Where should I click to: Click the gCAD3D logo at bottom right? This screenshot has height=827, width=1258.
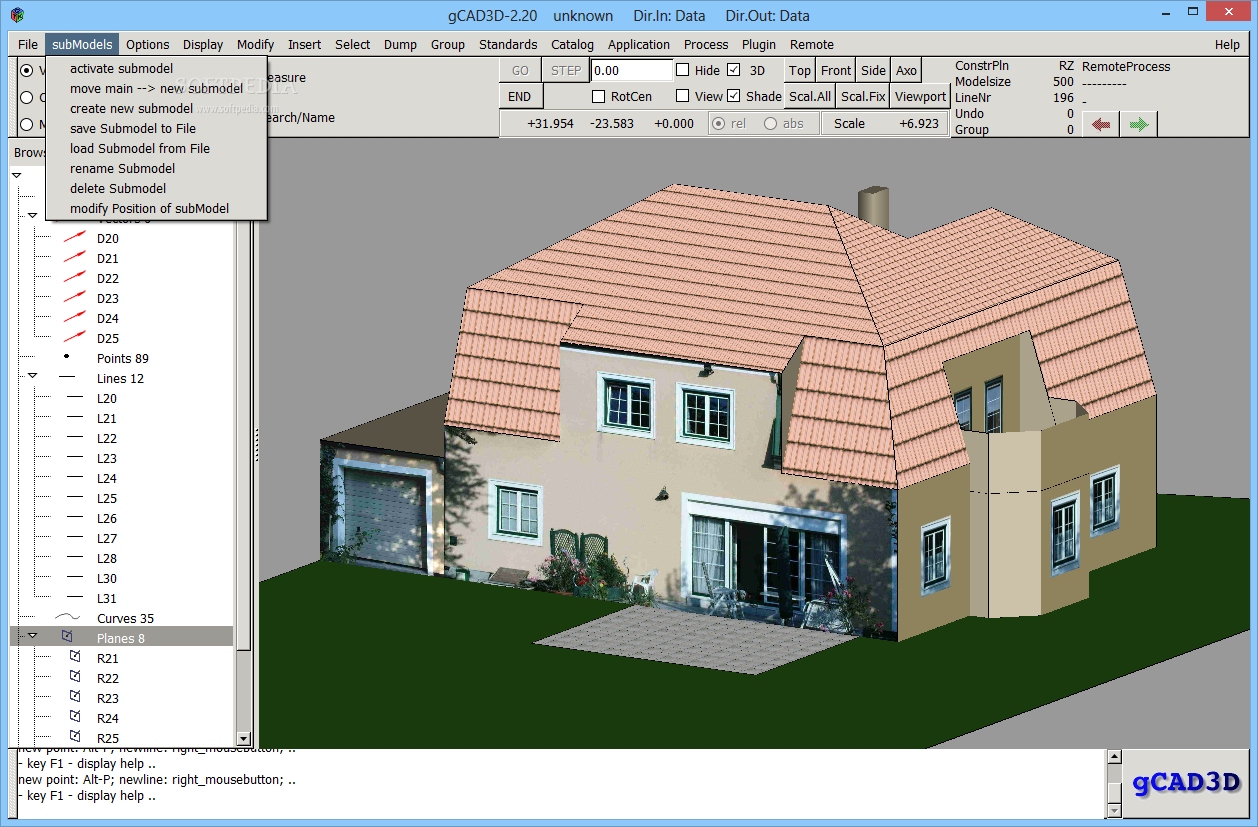coord(1186,782)
